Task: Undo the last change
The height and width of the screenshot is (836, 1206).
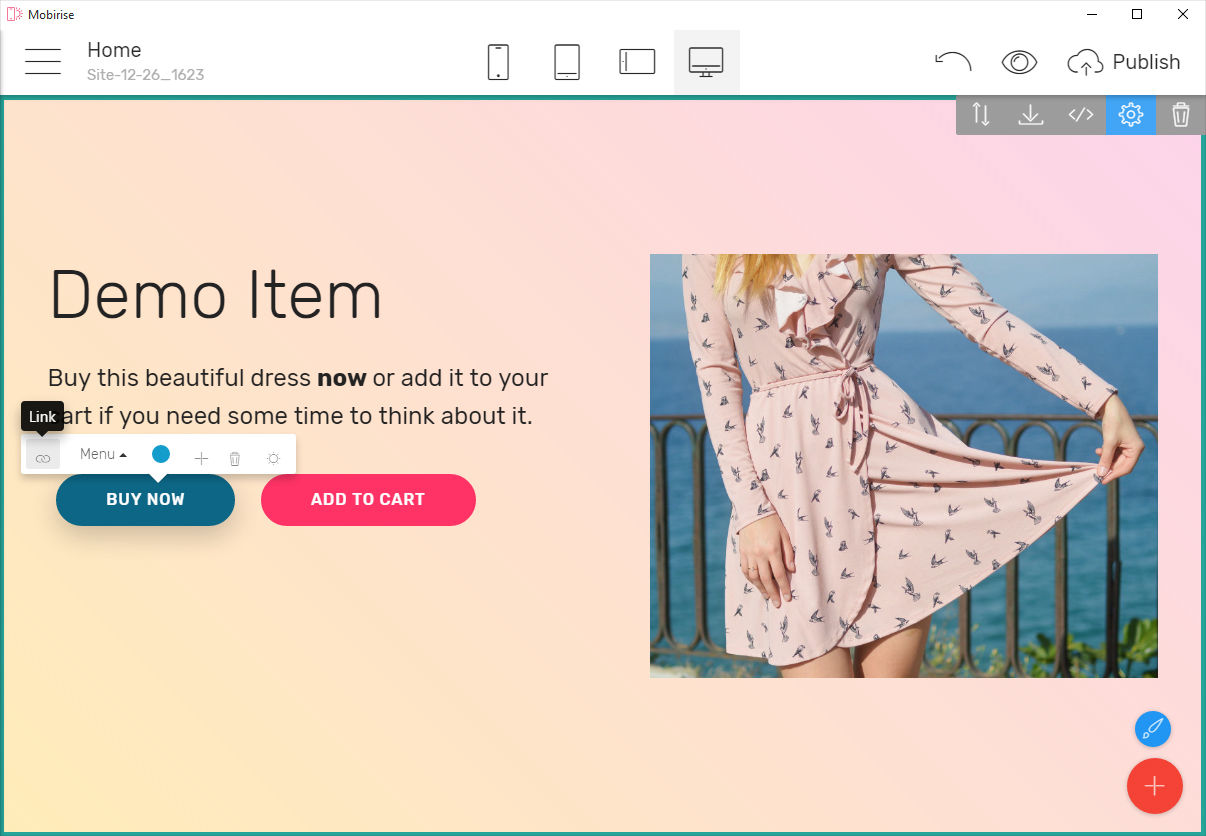Action: coord(953,61)
